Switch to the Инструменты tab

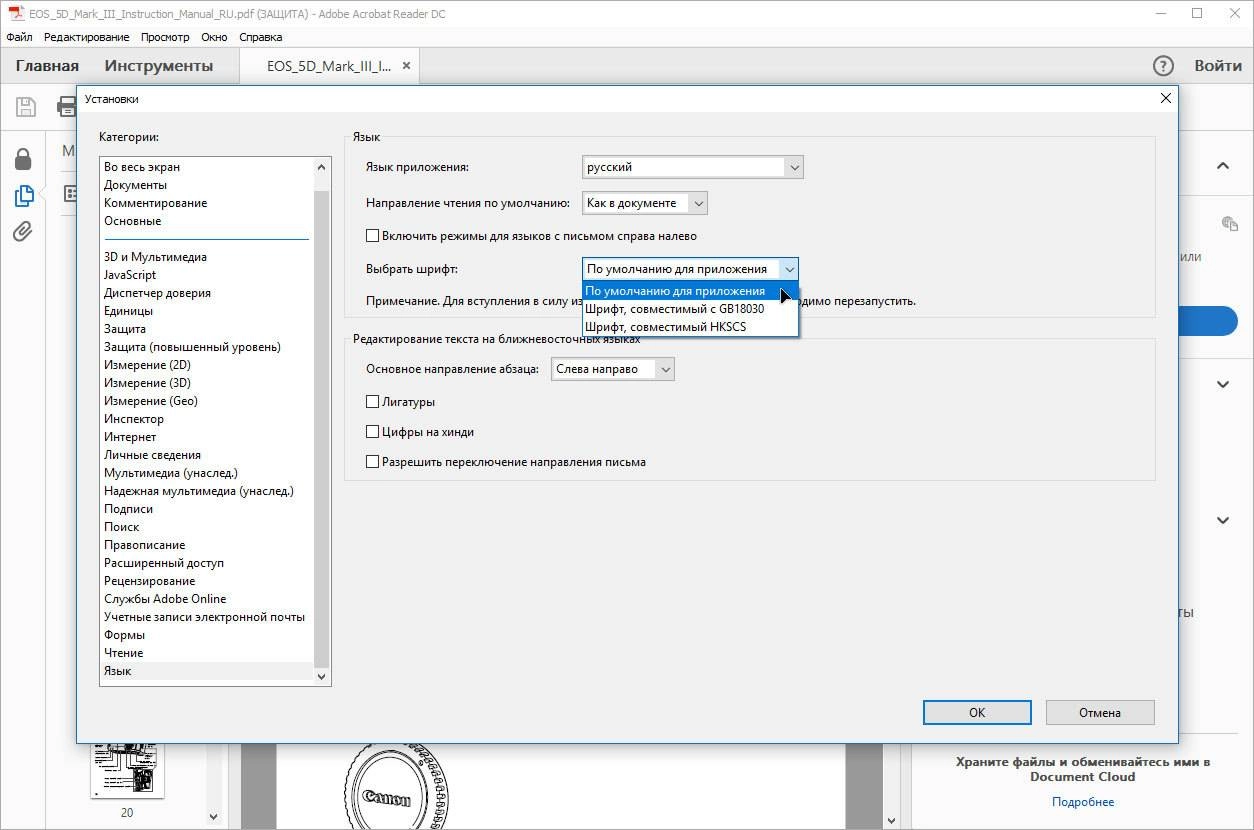tap(159, 66)
